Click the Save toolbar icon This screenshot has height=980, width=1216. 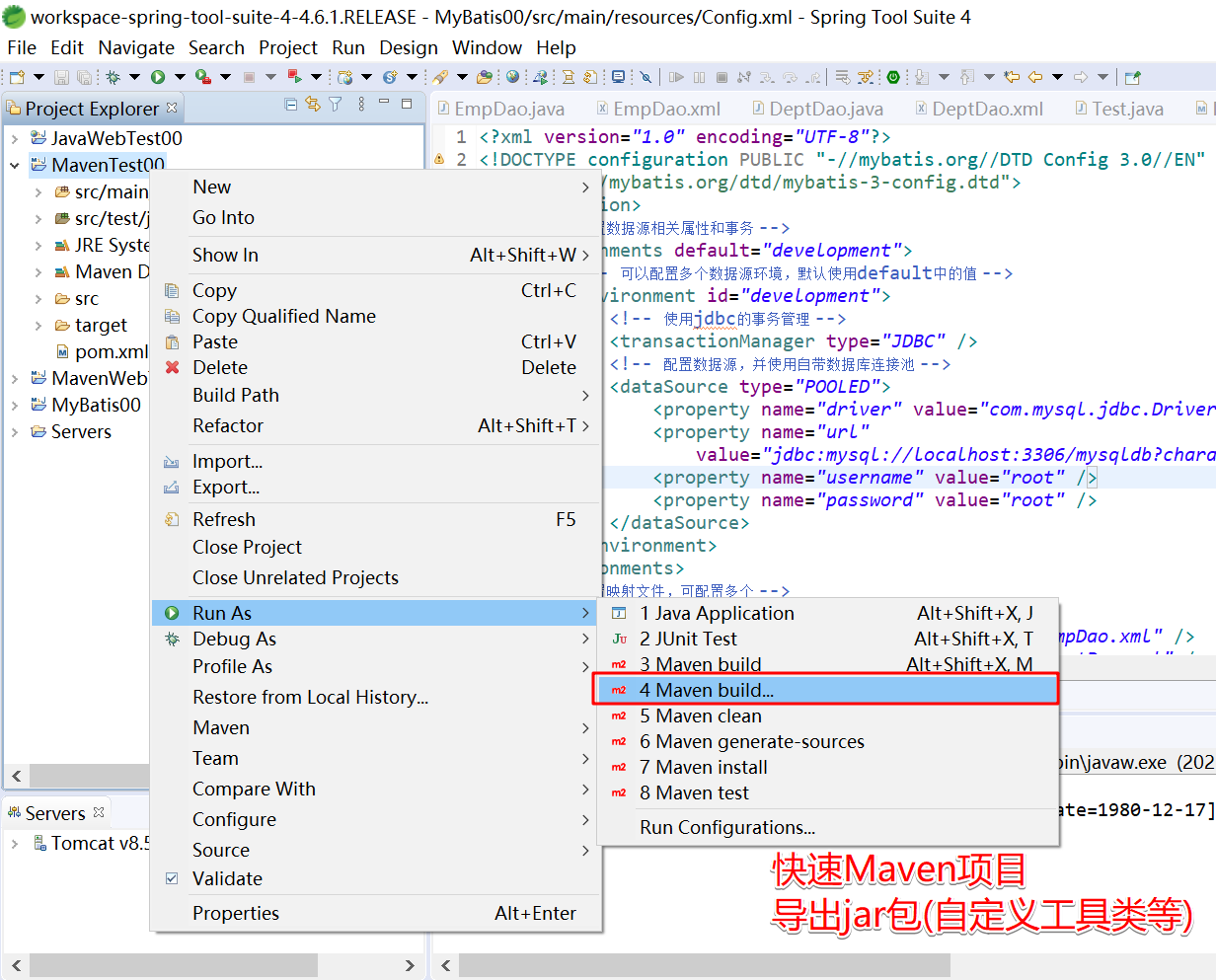(x=61, y=77)
